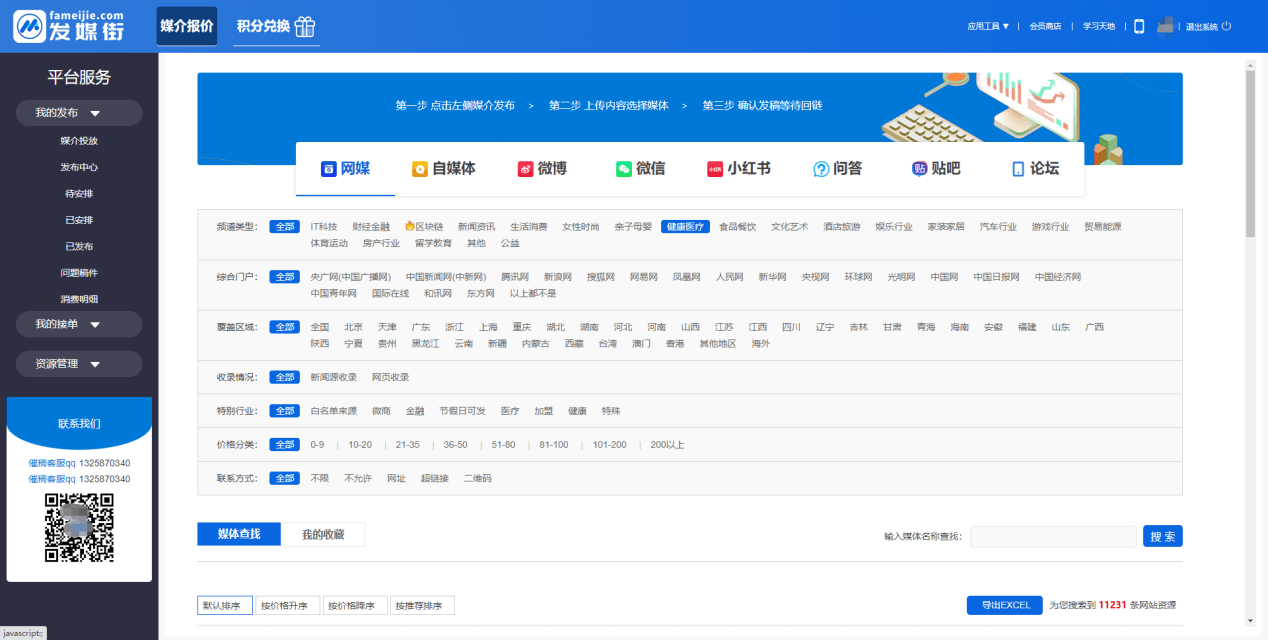The height and width of the screenshot is (640, 1268).
Task: Open the 会员商店 link
Action: (1045, 26)
